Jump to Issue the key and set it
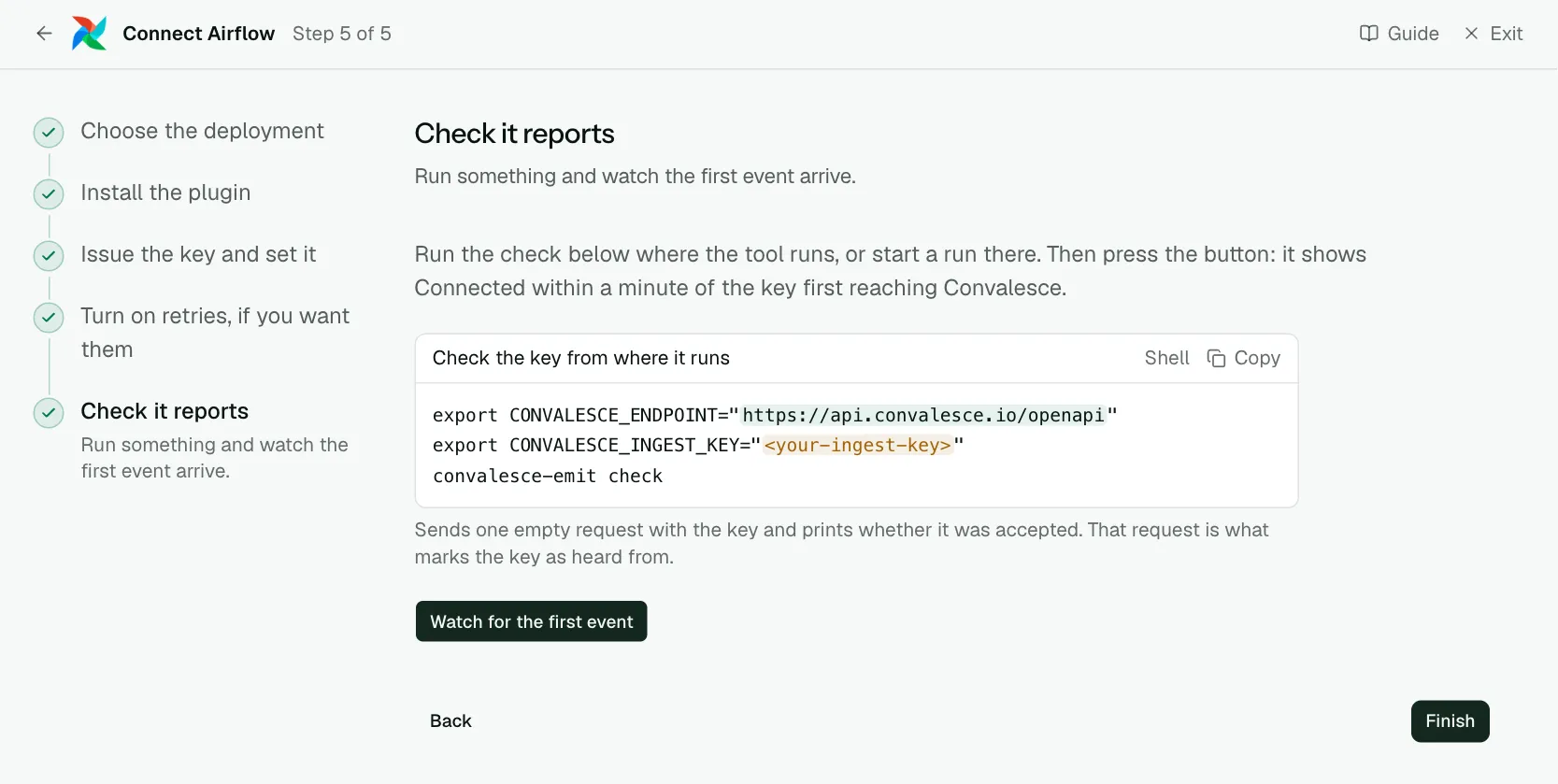The image size is (1558, 784). [x=198, y=254]
